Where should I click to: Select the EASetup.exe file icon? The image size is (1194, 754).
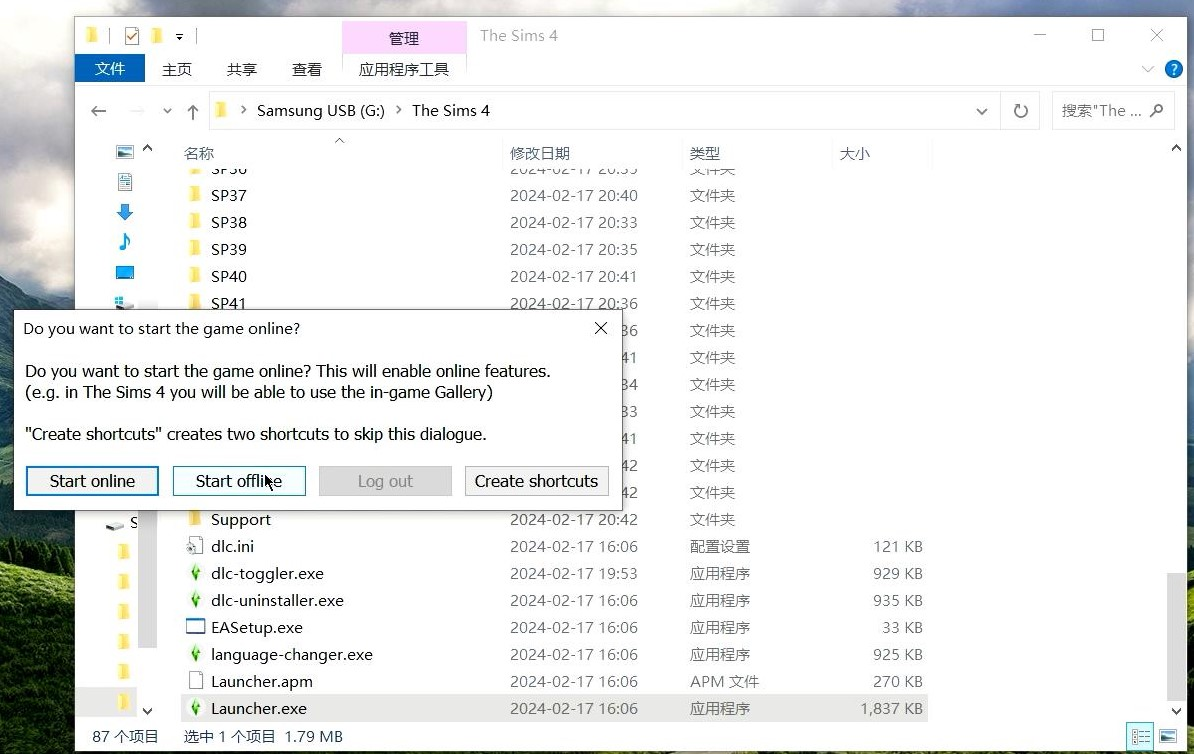pyautogui.click(x=196, y=627)
